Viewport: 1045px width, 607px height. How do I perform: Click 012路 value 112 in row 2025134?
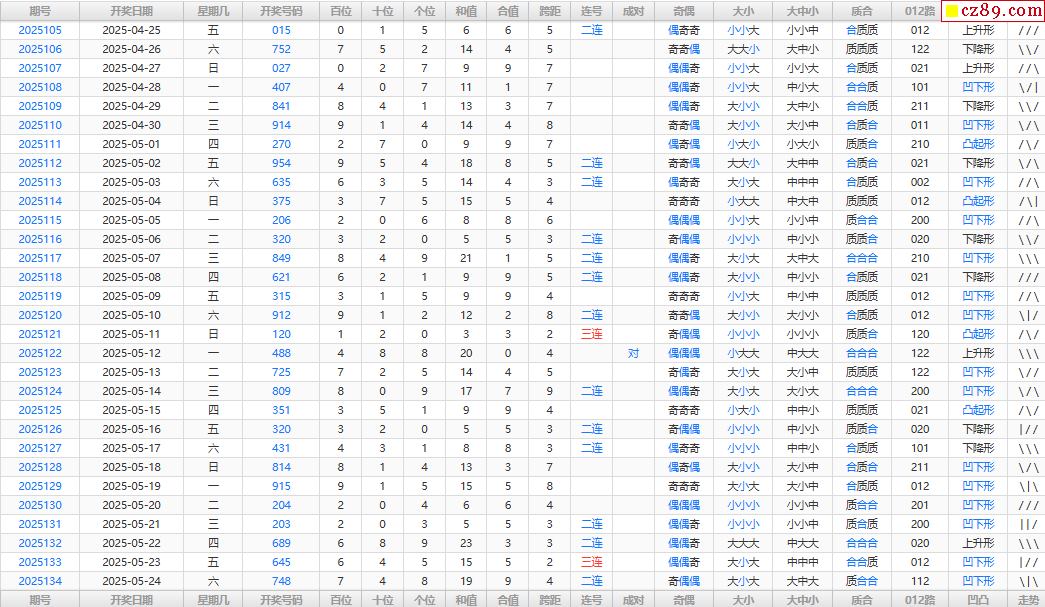(x=920, y=581)
